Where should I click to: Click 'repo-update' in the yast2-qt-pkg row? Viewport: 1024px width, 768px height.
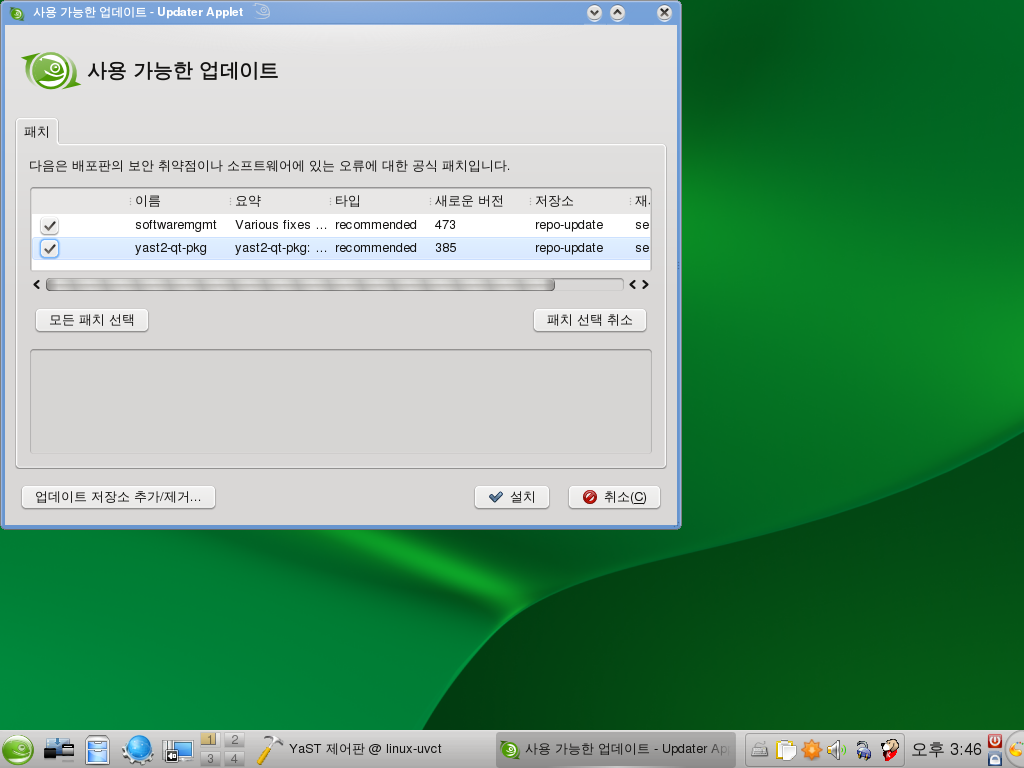click(569, 248)
